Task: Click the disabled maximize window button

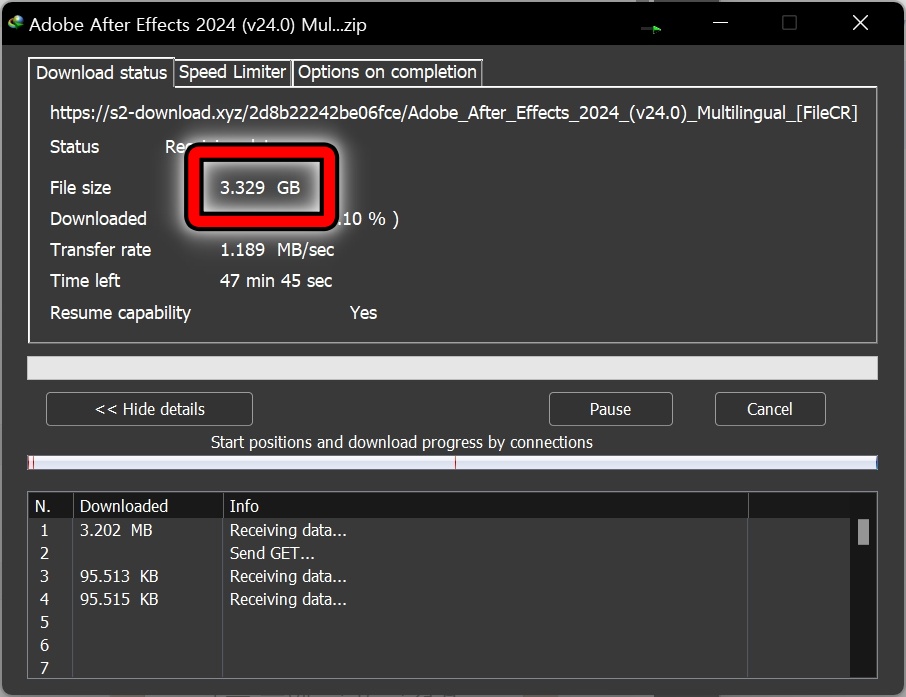Action: 789,23
